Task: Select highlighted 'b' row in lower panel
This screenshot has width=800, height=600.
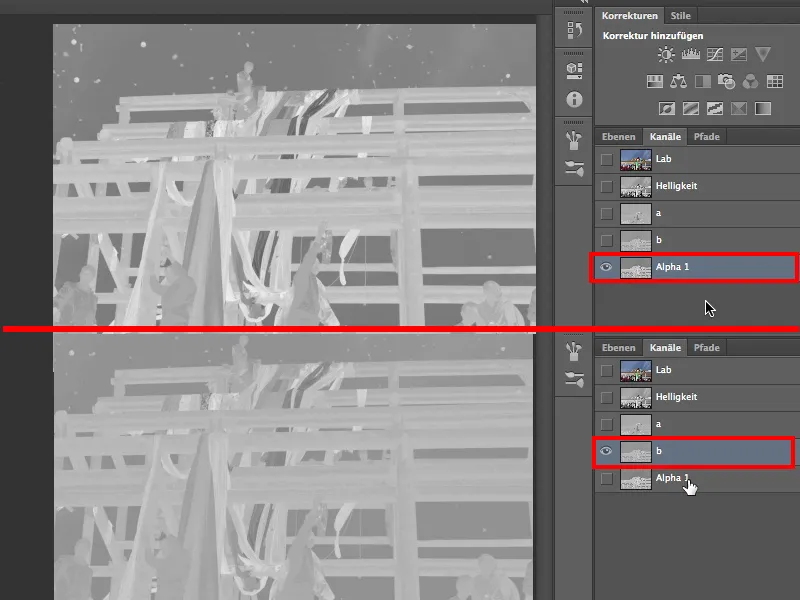Action: (694, 452)
